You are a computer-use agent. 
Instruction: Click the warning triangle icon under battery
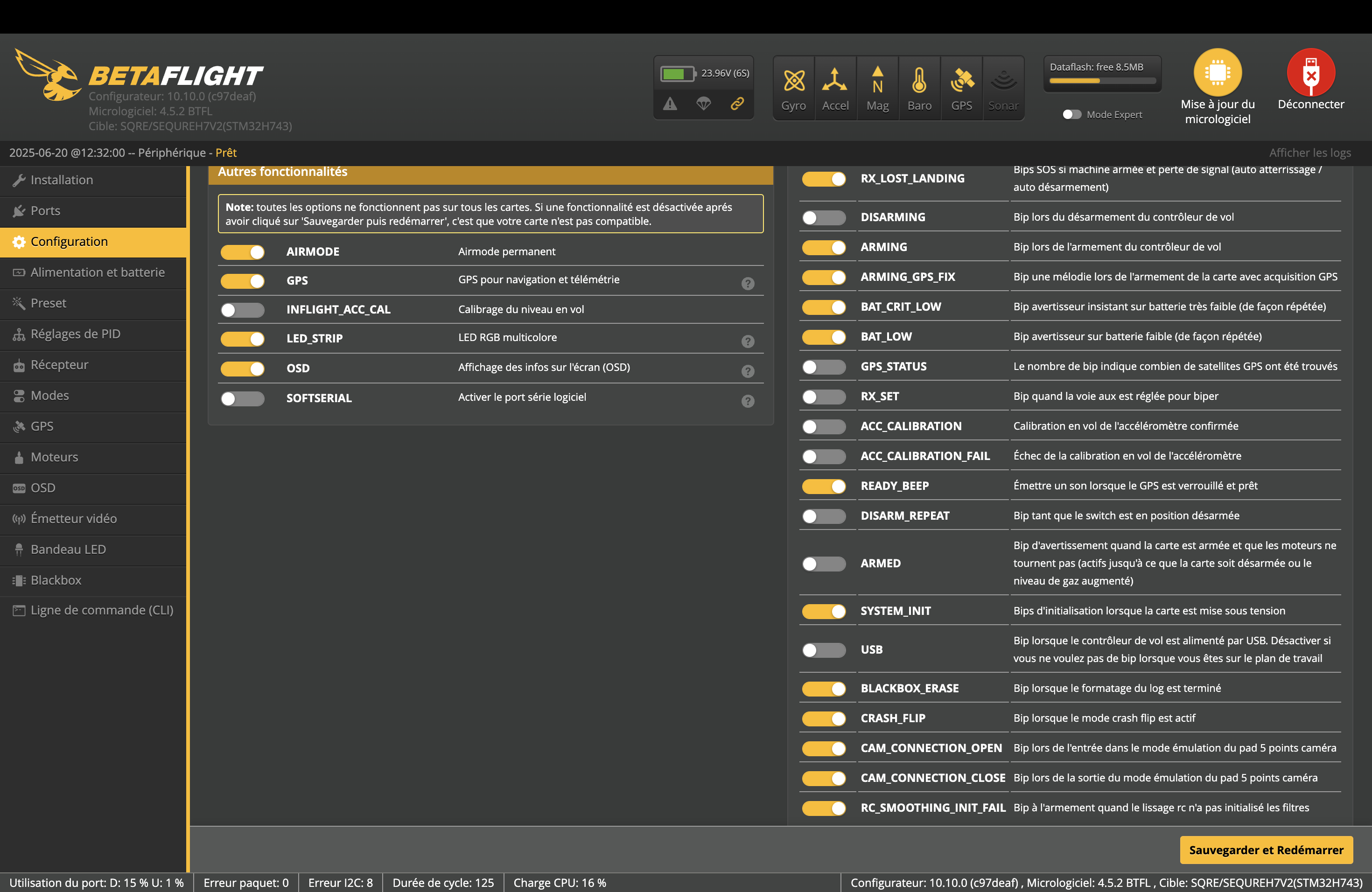tap(669, 104)
